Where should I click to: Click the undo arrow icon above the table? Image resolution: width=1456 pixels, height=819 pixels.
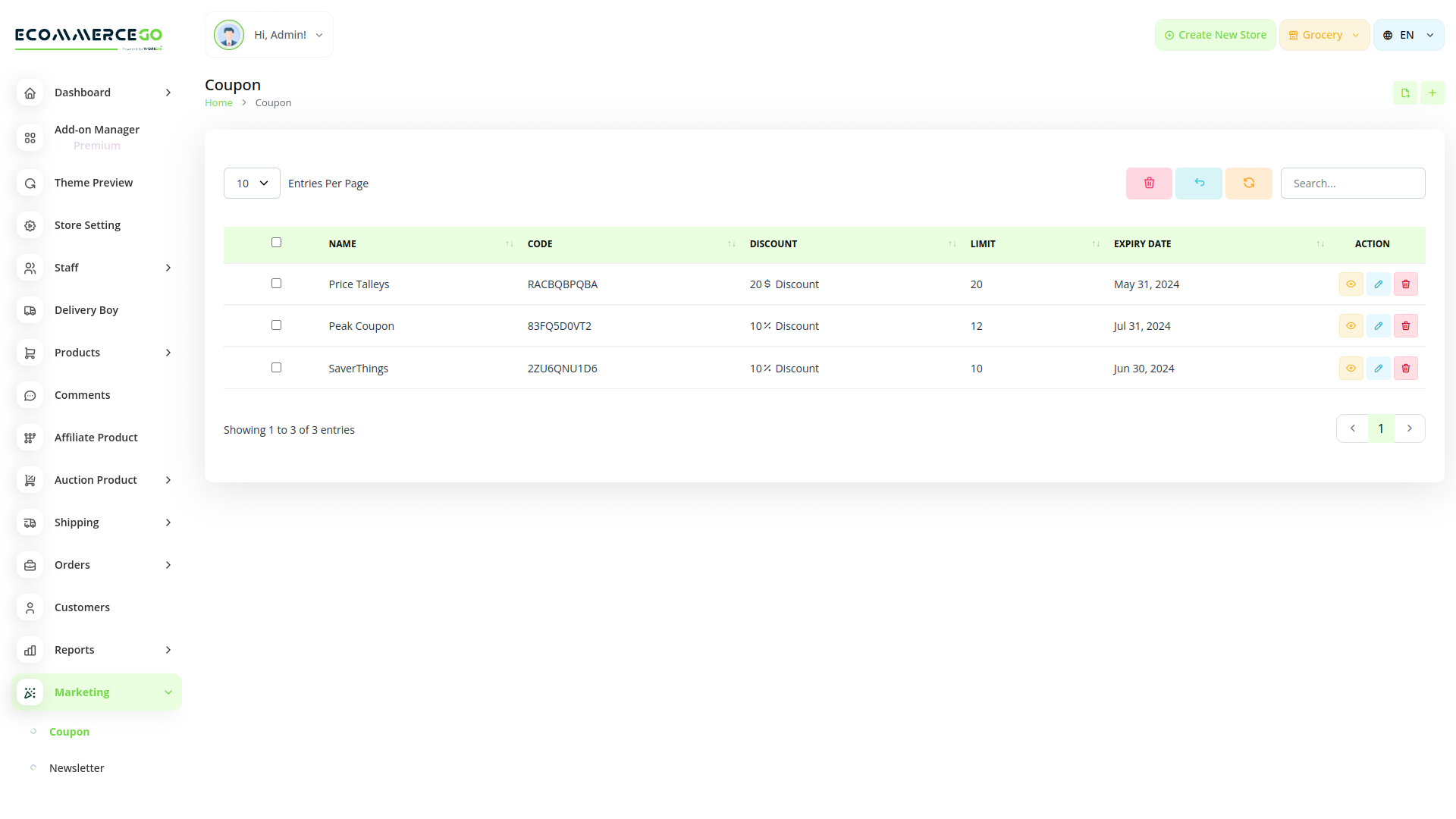[1199, 183]
